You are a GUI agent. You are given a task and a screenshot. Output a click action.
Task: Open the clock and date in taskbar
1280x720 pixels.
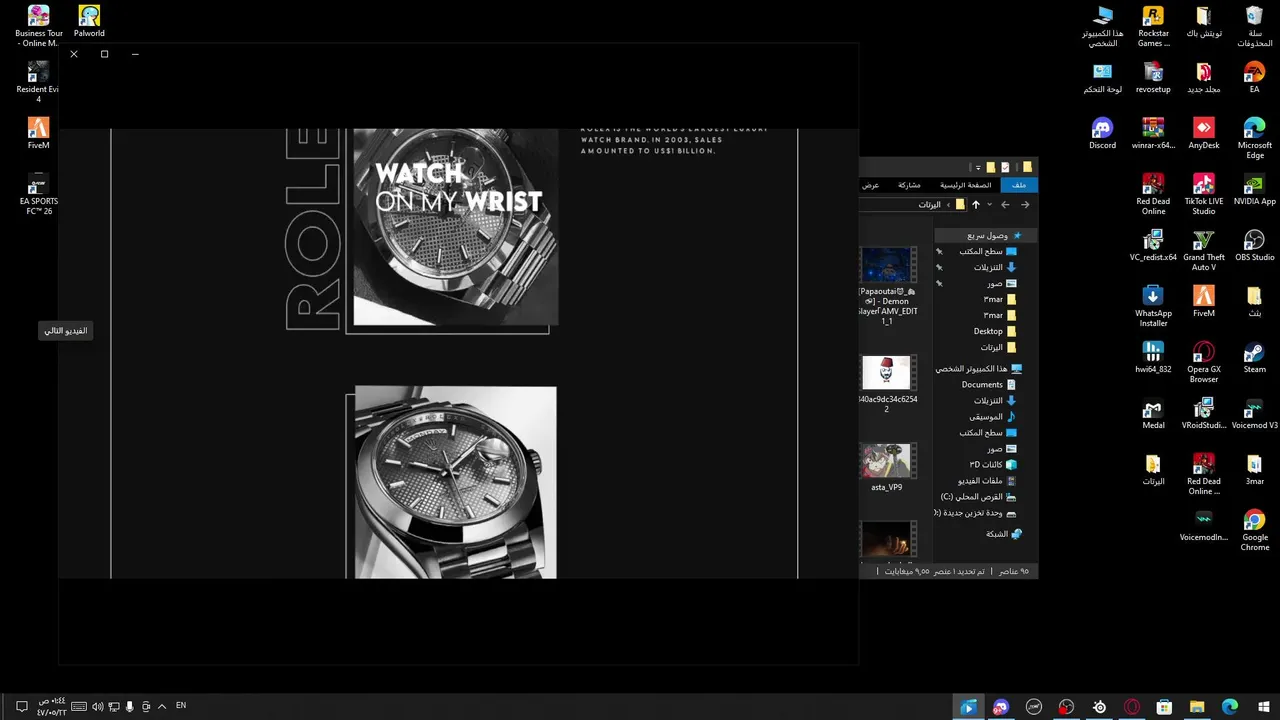tap(52, 707)
